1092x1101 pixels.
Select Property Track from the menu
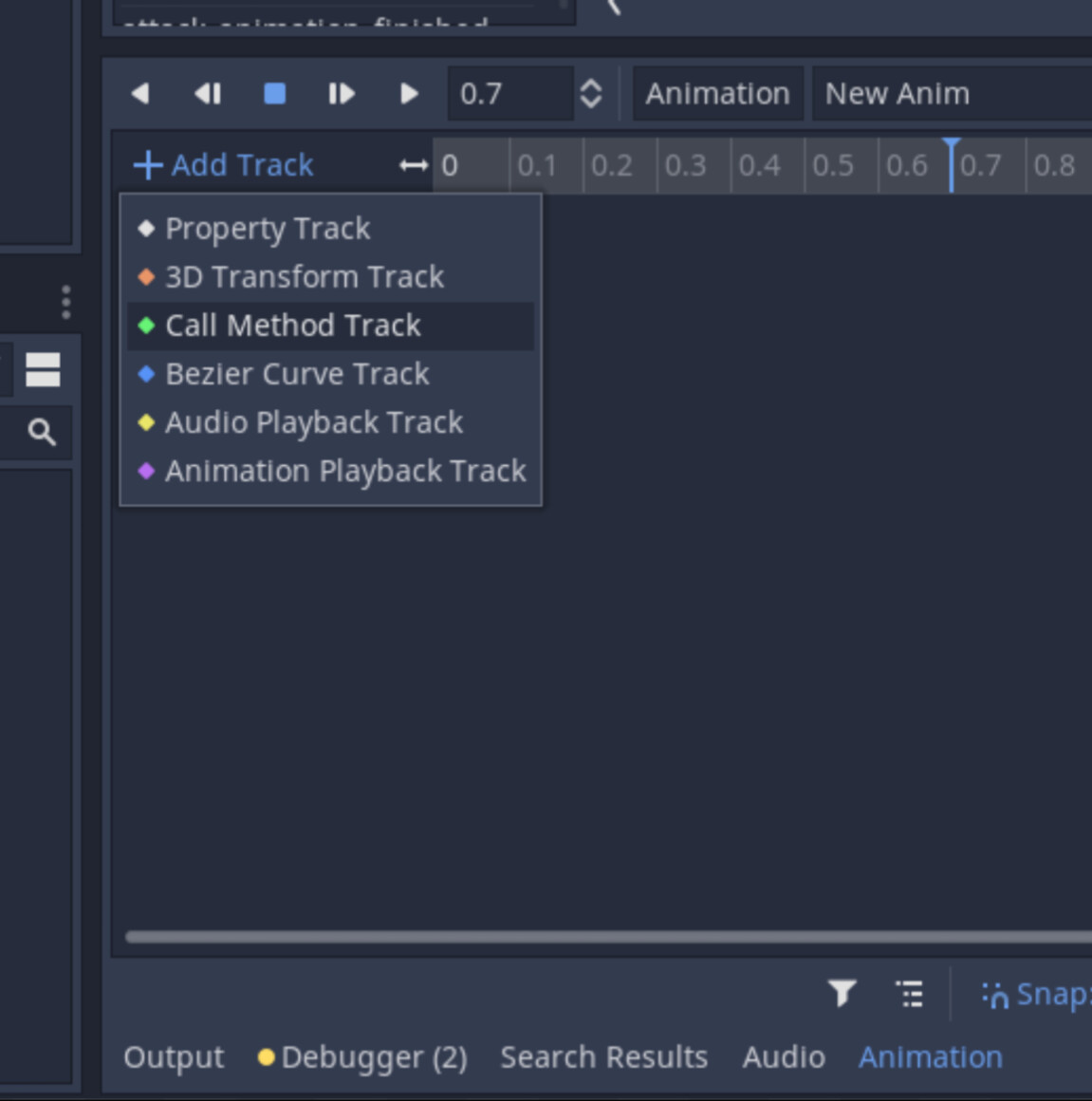268,229
